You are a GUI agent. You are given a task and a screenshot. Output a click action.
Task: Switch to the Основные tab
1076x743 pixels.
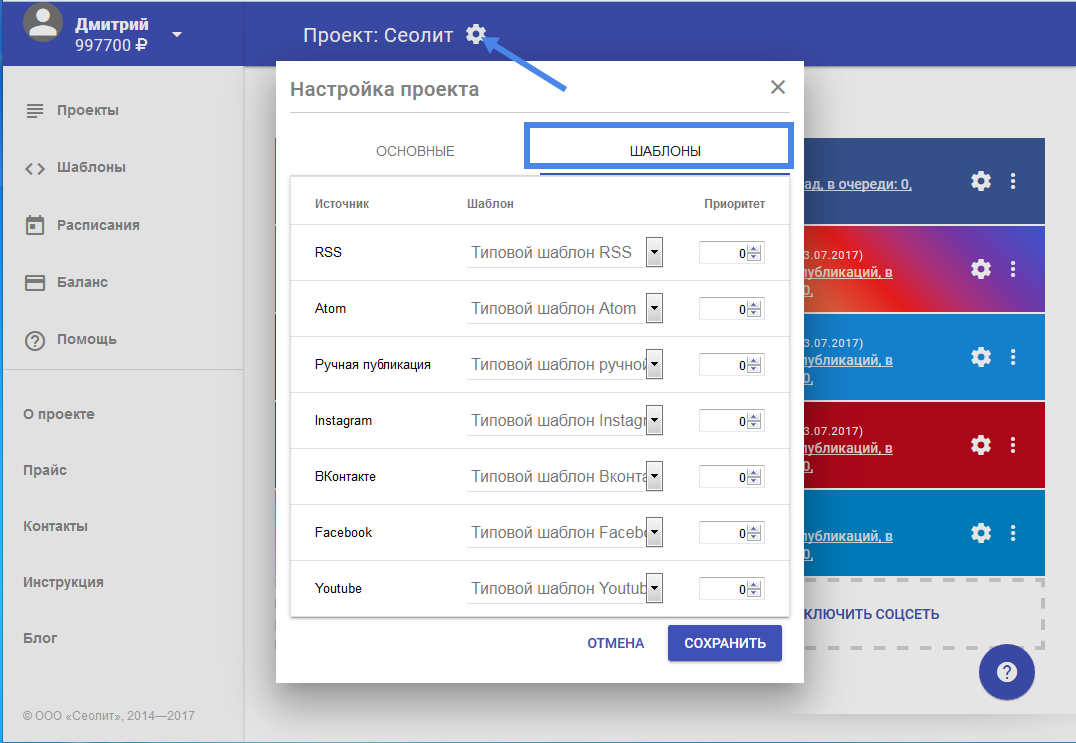(x=415, y=151)
